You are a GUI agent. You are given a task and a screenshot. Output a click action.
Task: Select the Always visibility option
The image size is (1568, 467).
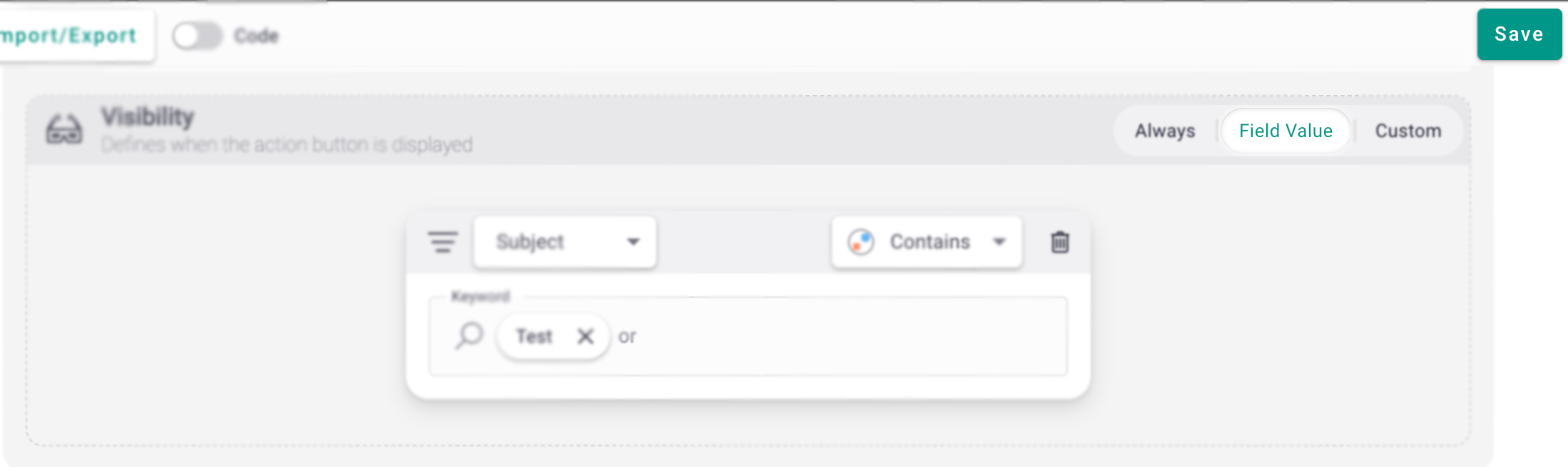pos(1165,131)
